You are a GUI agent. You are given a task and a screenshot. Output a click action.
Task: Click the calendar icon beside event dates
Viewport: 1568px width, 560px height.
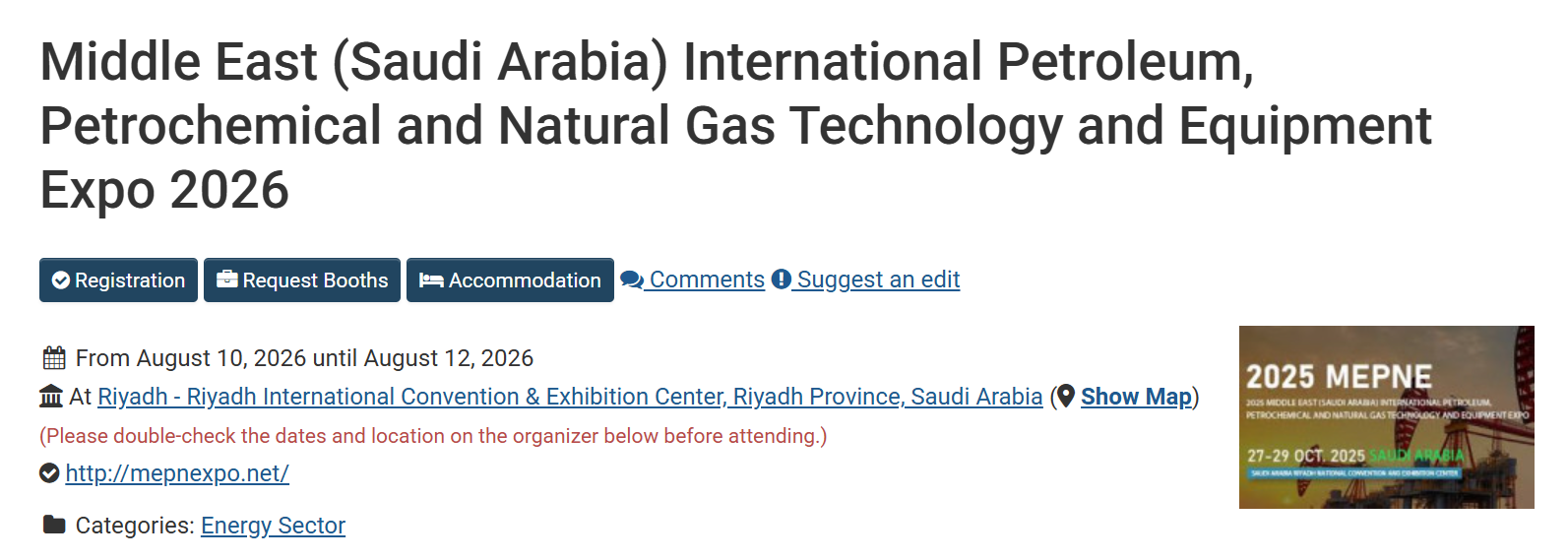54,357
